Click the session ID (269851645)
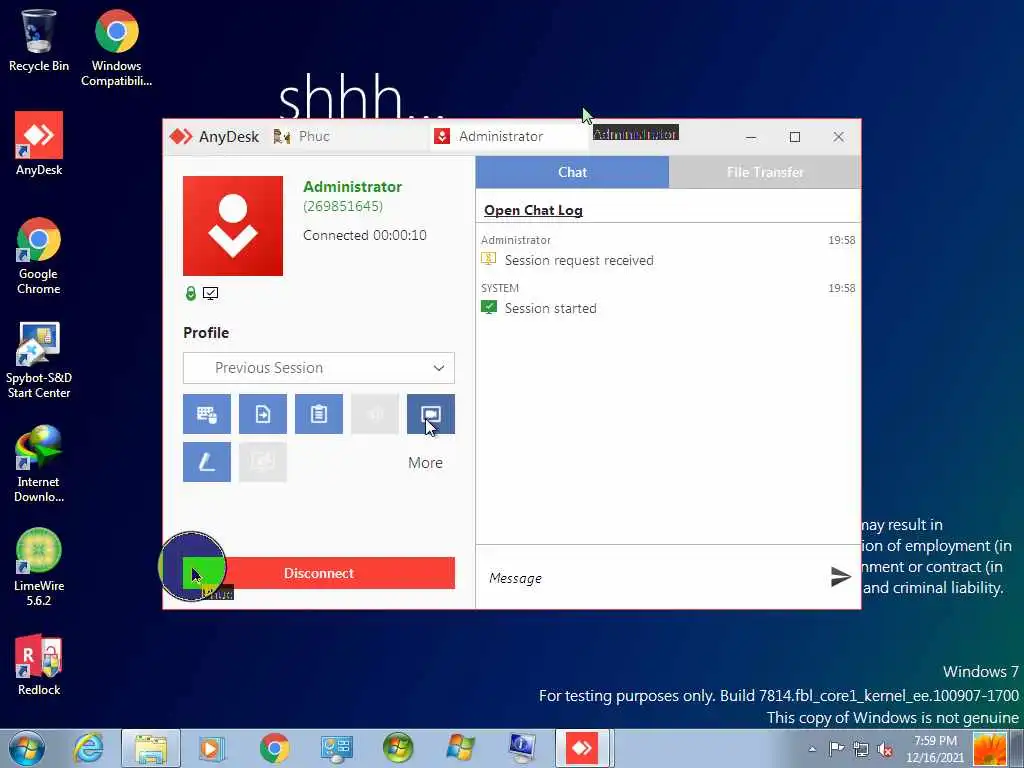 (x=343, y=206)
